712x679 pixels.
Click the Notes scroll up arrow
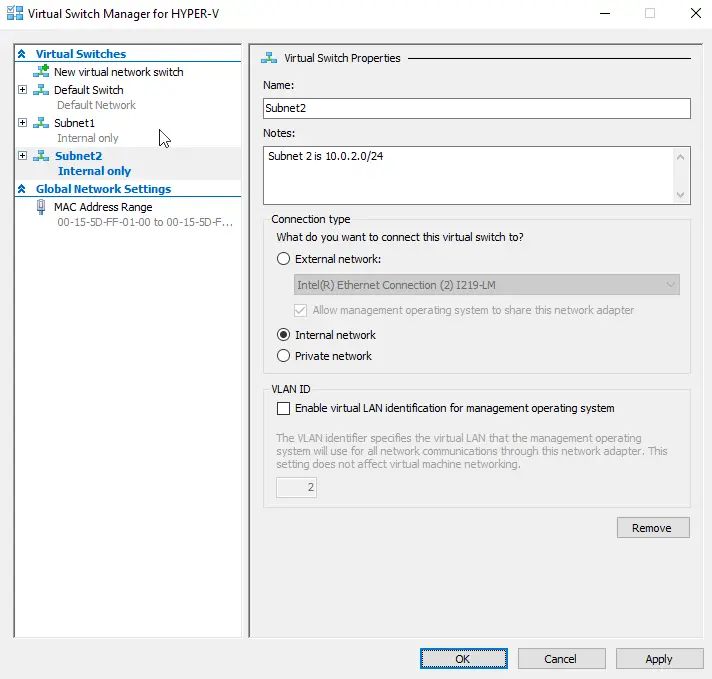point(680,157)
